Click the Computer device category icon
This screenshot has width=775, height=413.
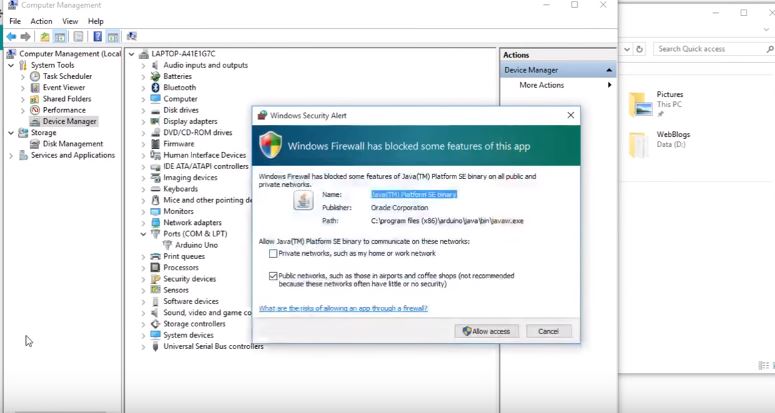155,99
